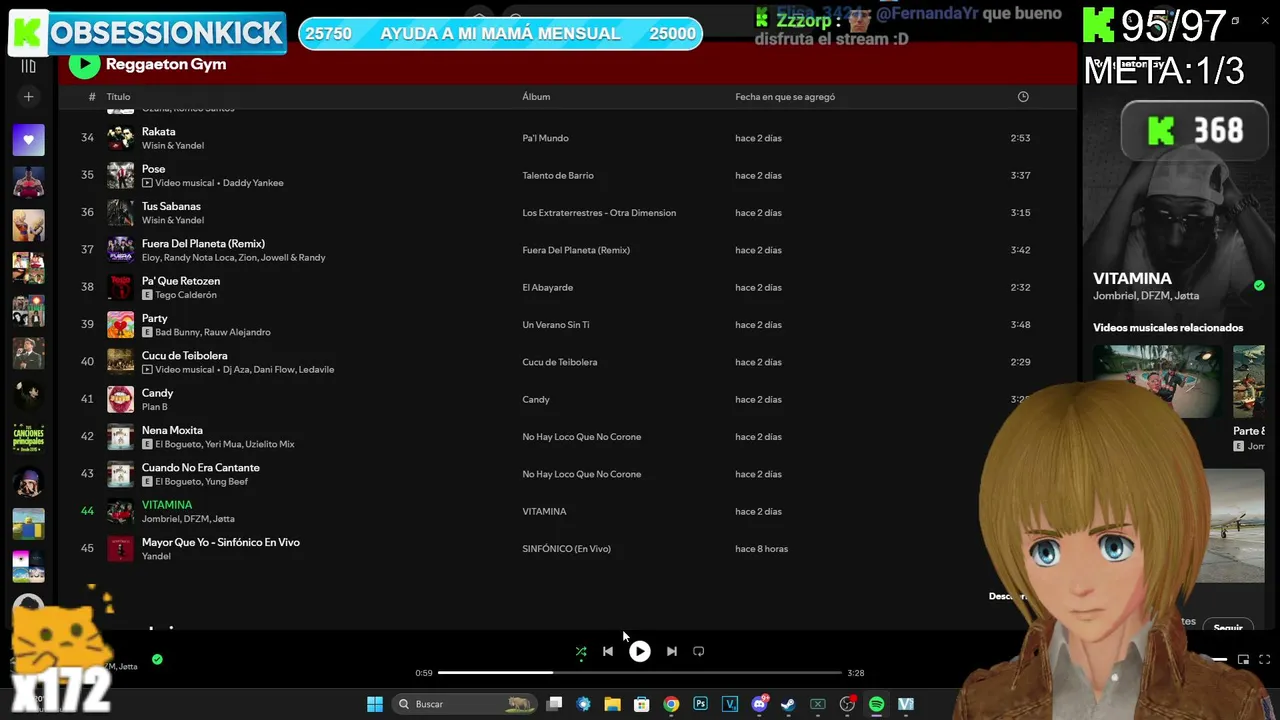
Task: Open the Windows Start menu
Action: (x=375, y=704)
